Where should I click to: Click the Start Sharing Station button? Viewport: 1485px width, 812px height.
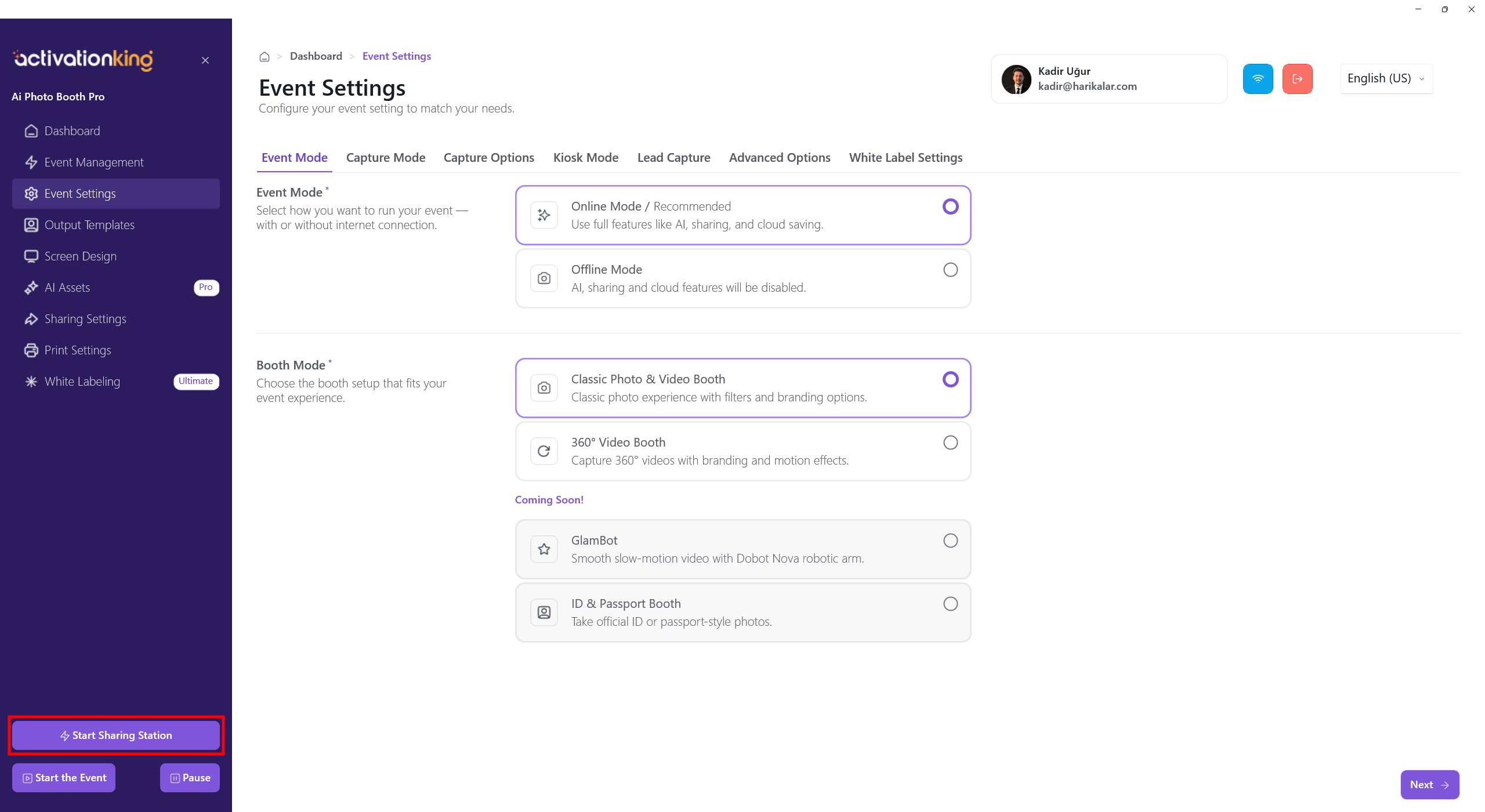tap(116, 735)
